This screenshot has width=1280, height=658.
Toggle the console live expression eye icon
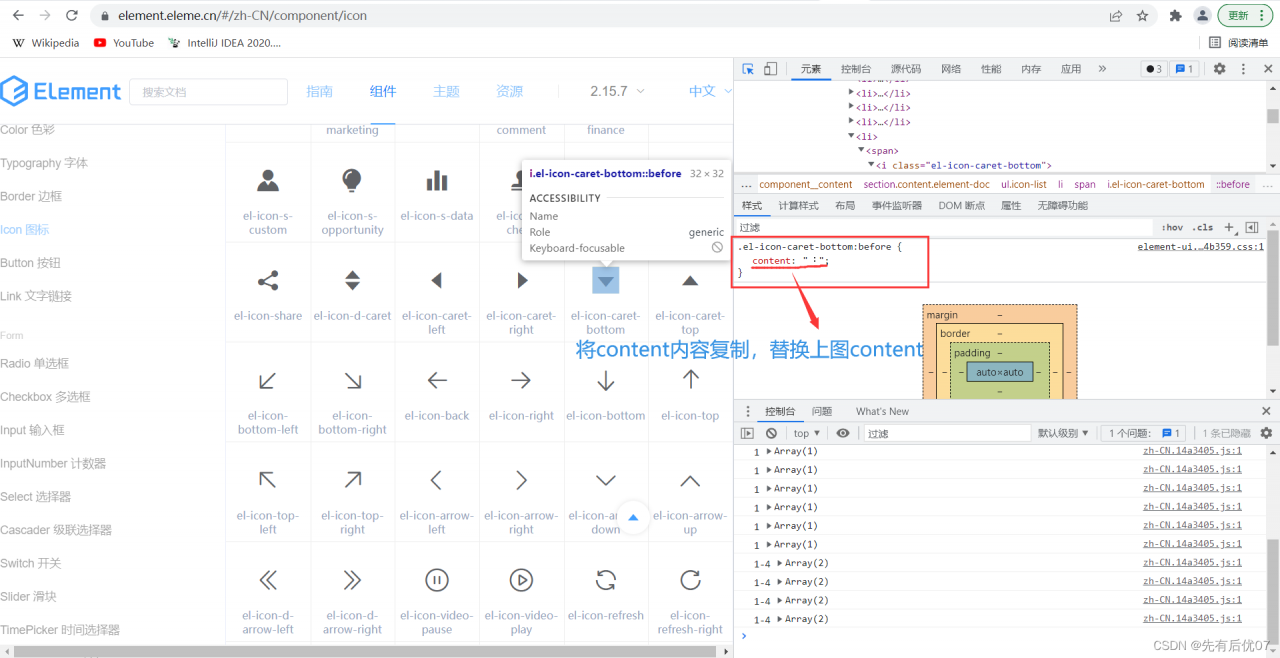tap(843, 433)
